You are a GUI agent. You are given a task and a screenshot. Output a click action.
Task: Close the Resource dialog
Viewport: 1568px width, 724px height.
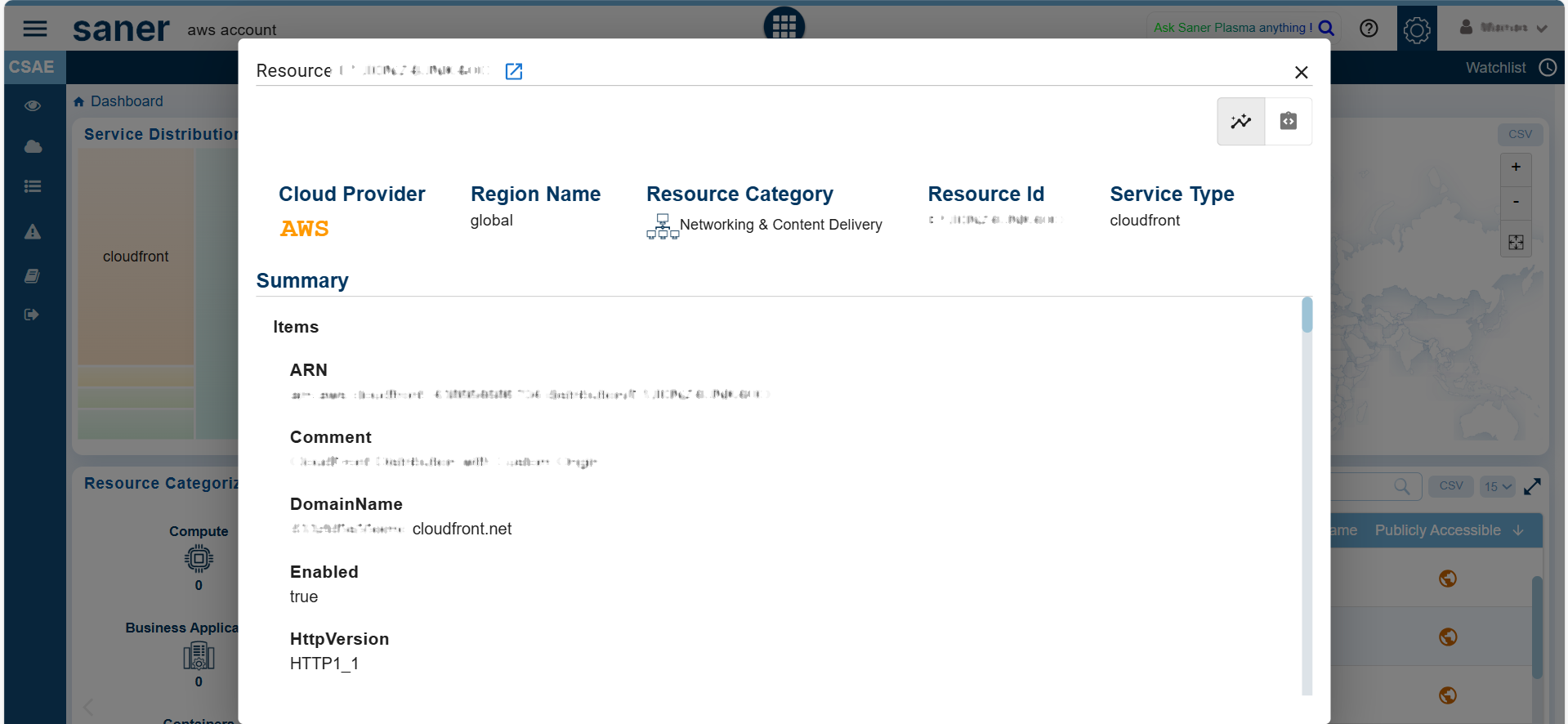coord(1301,72)
